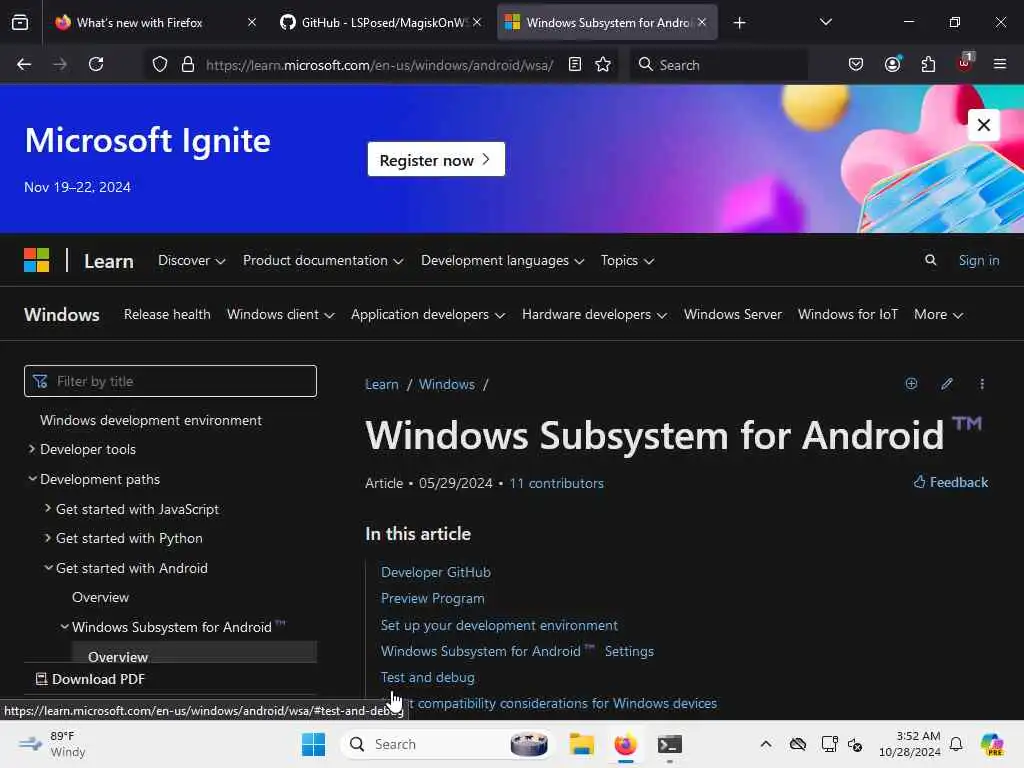The image size is (1024, 768).
Task: Click the Feedback thumbs-up link
Action: pyautogui.click(x=951, y=482)
